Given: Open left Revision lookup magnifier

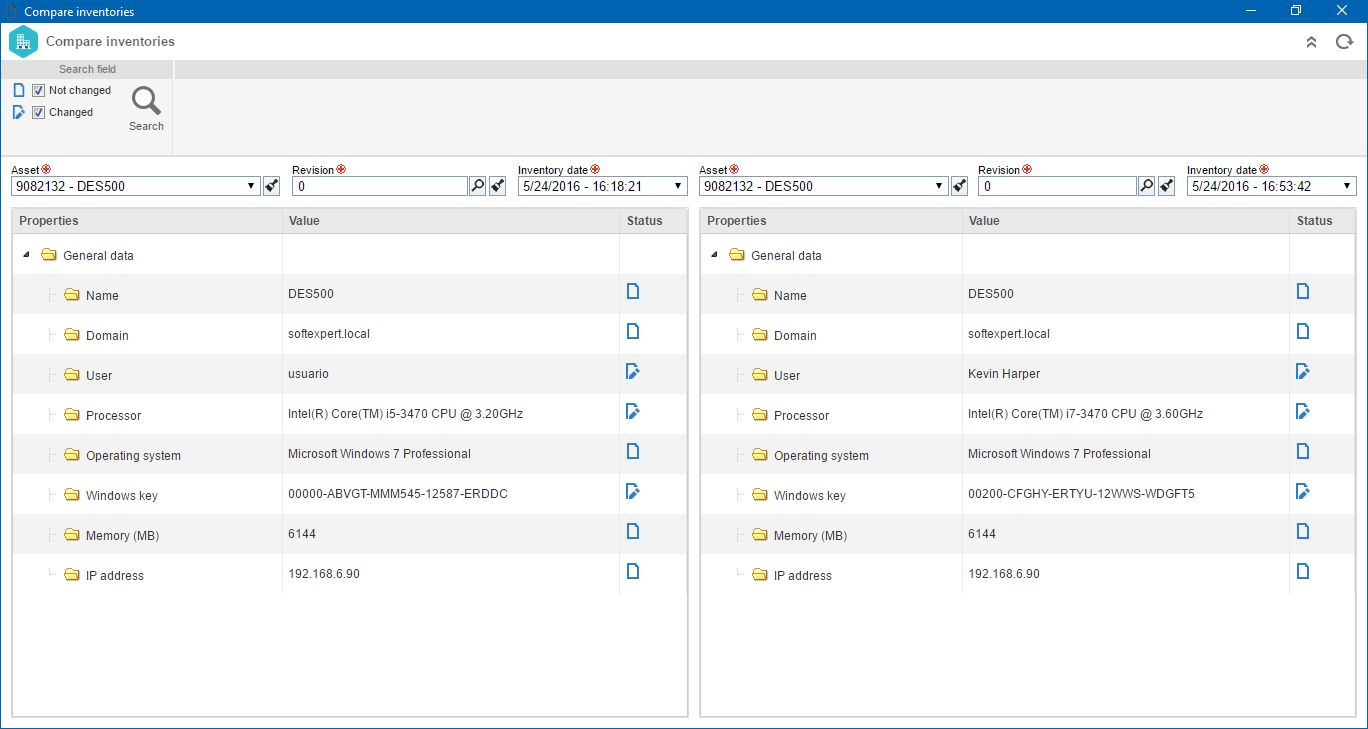Looking at the screenshot, I should pyautogui.click(x=478, y=186).
